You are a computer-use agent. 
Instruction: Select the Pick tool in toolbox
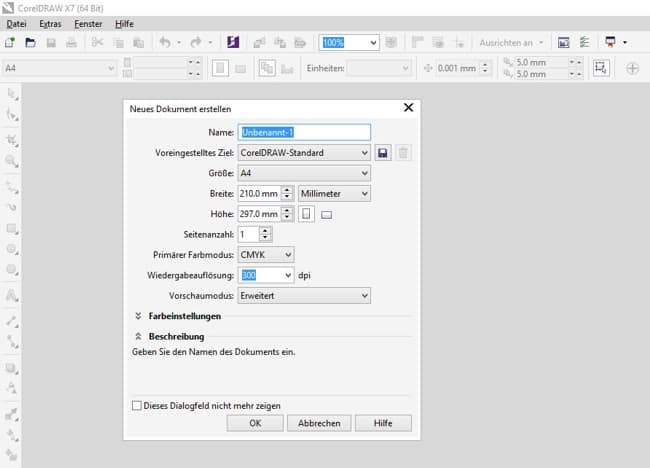tap(12, 95)
